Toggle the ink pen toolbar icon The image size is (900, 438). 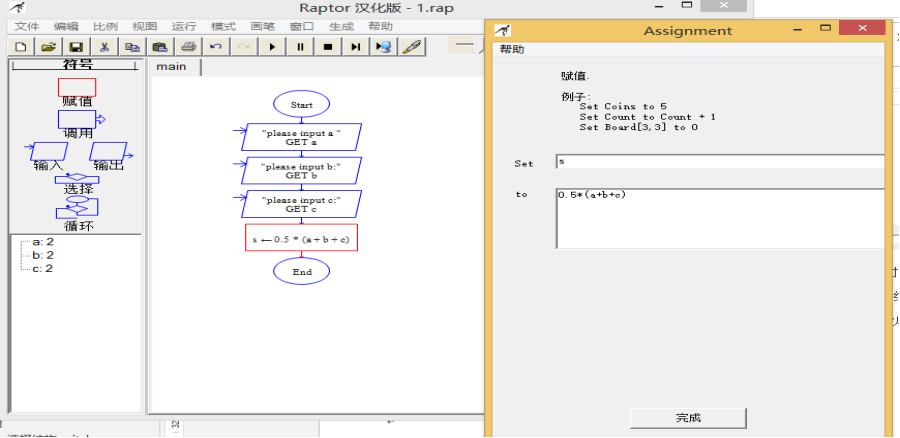412,46
